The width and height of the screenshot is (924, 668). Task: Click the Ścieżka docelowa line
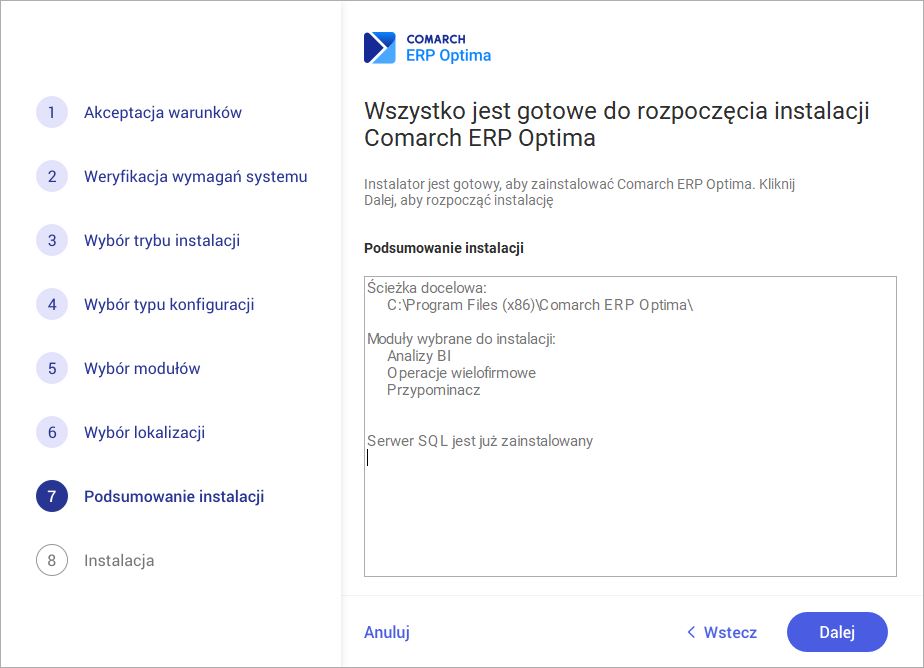click(427, 288)
